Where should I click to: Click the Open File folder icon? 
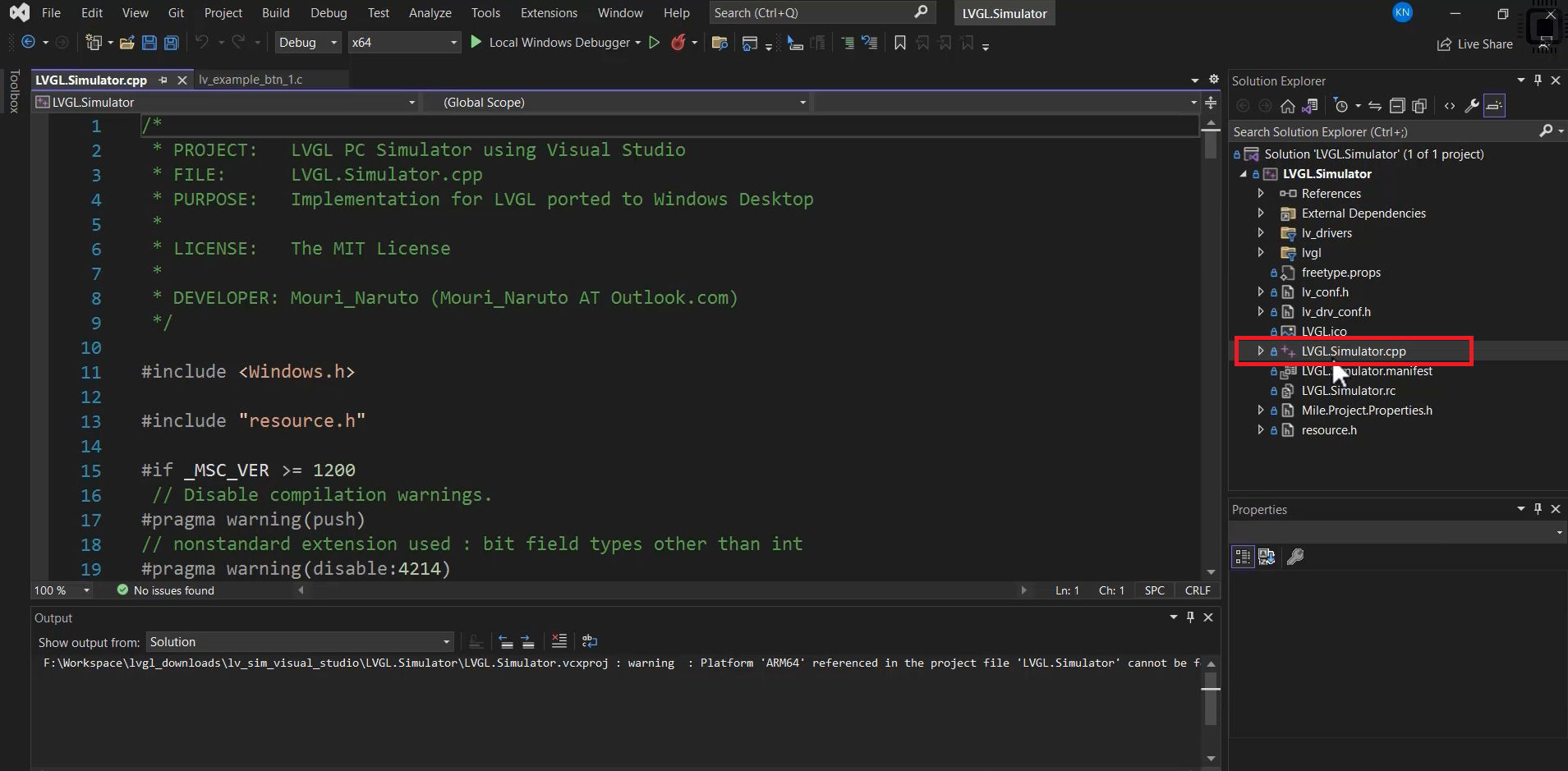(x=126, y=43)
